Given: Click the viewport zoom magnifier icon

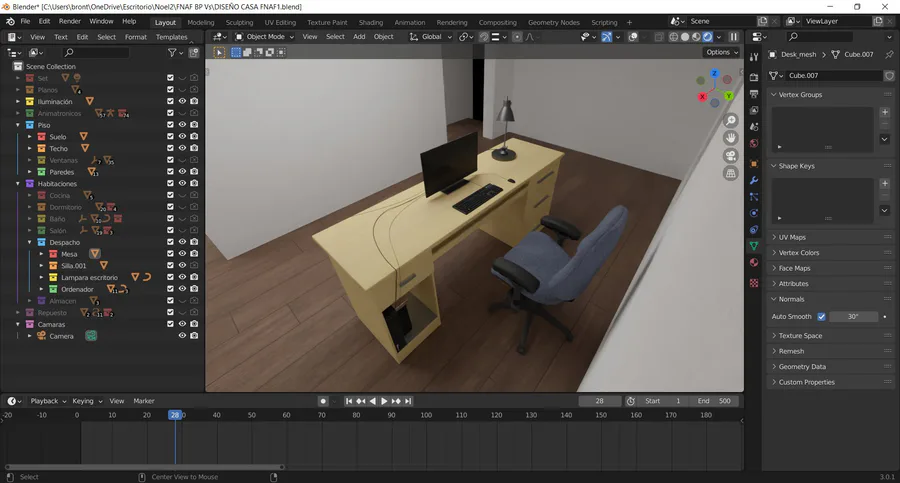Looking at the screenshot, I should pos(731,121).
